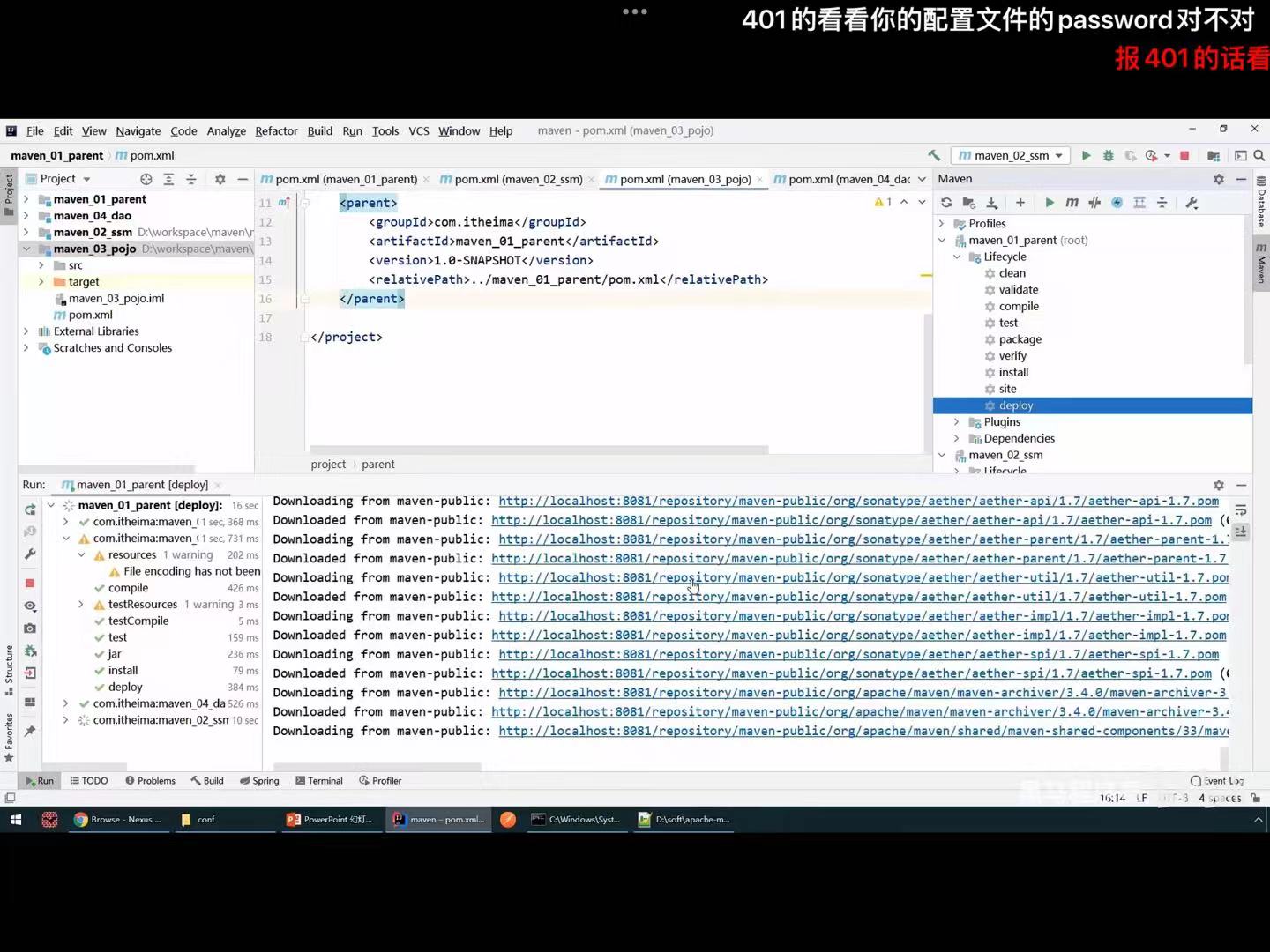Open the Problems tool window
Image resolution: width=1270 pixels, height=952 pixels.
(150, 781)
